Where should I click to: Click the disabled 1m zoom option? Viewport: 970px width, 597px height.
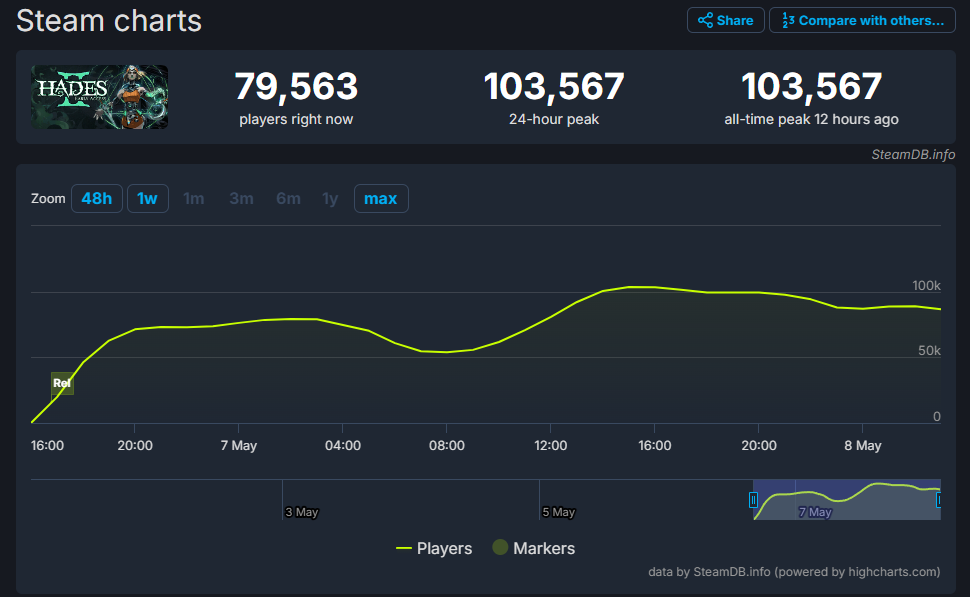pos(194,198)
